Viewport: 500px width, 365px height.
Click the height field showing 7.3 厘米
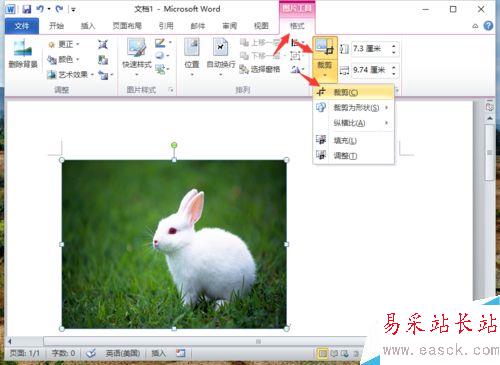(x=370, y=49)
